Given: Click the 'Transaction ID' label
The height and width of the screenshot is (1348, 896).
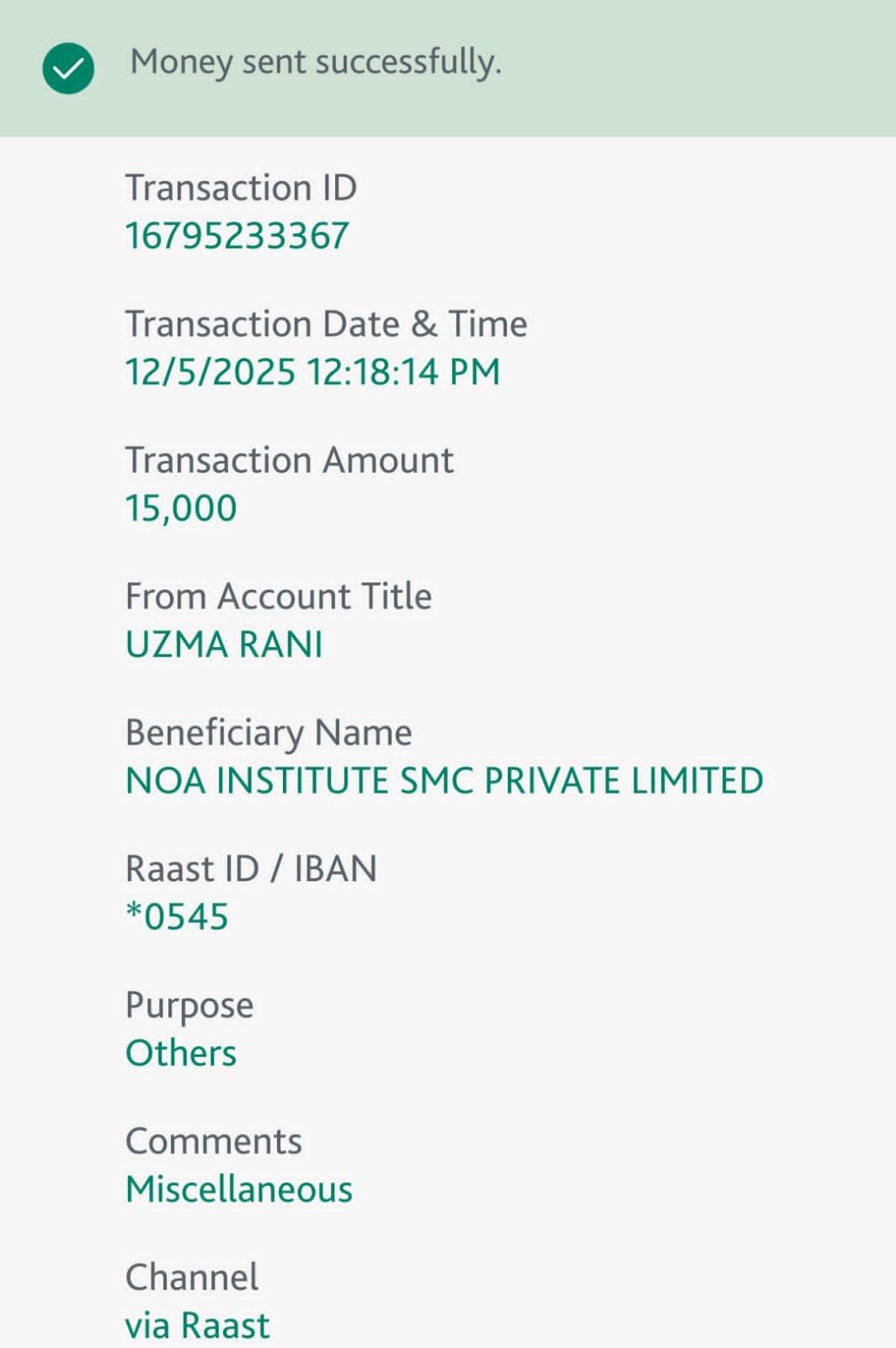Looking at the screenshot, I should (241, 188).
